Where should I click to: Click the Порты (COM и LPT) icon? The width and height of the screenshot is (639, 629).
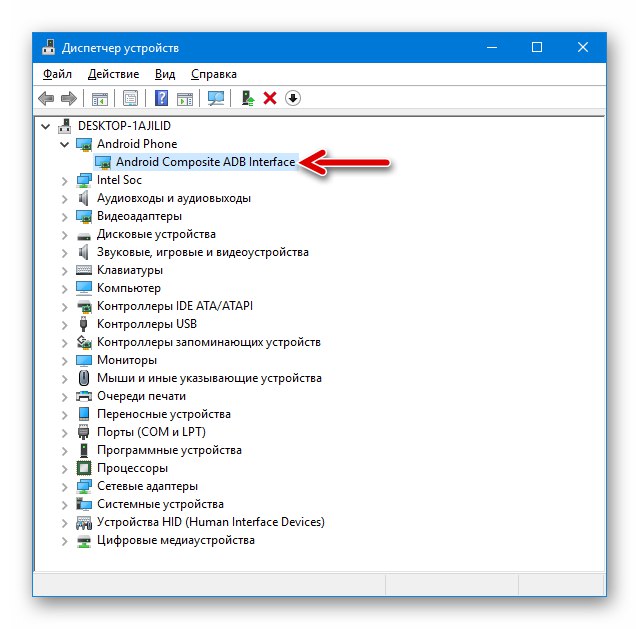click(x=84, y=432)
